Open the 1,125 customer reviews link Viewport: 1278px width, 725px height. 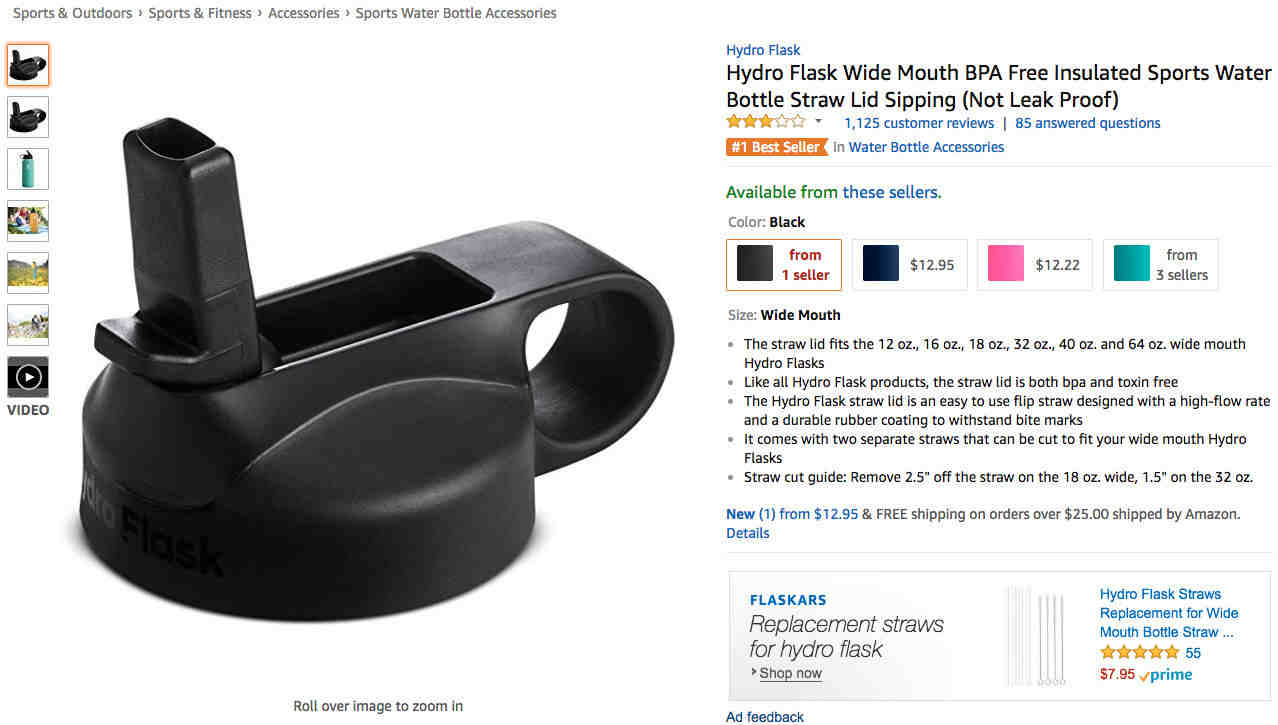pos(919,123)
